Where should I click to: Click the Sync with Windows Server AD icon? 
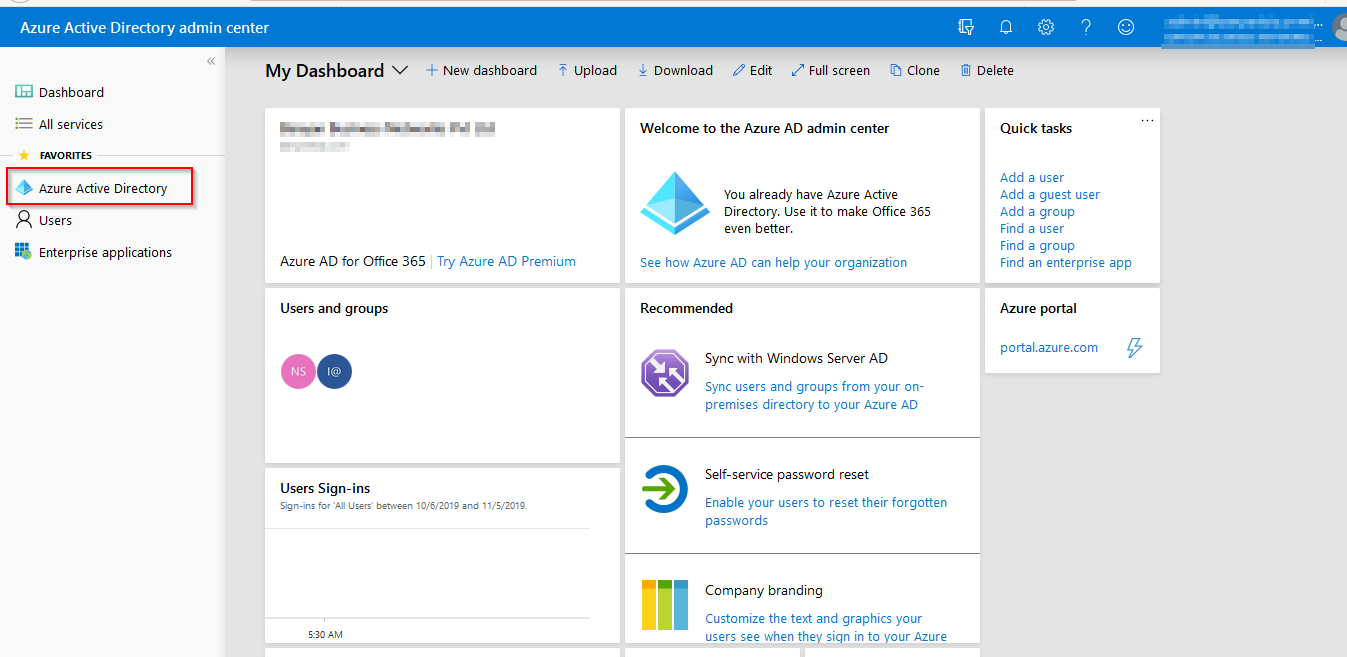(x=665, y=374)
